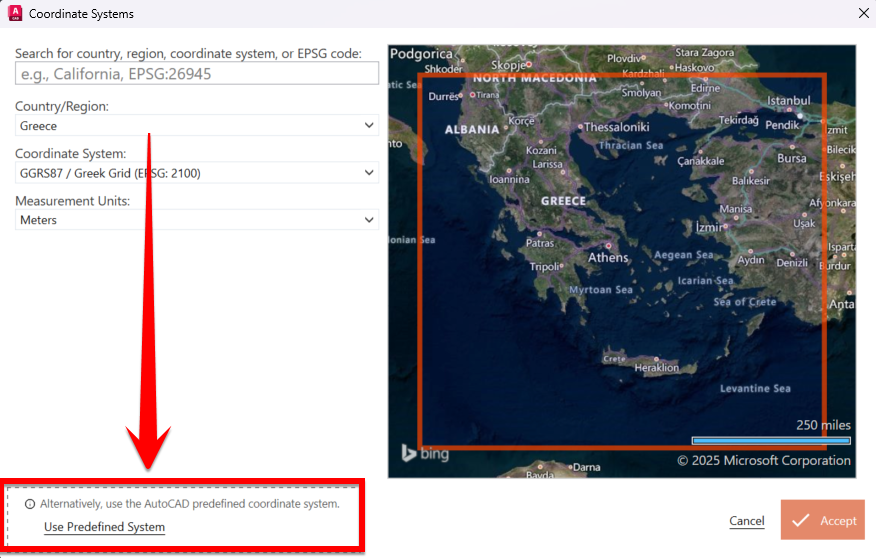Click the Myrtoan Sea label

[x=601, y=289]
